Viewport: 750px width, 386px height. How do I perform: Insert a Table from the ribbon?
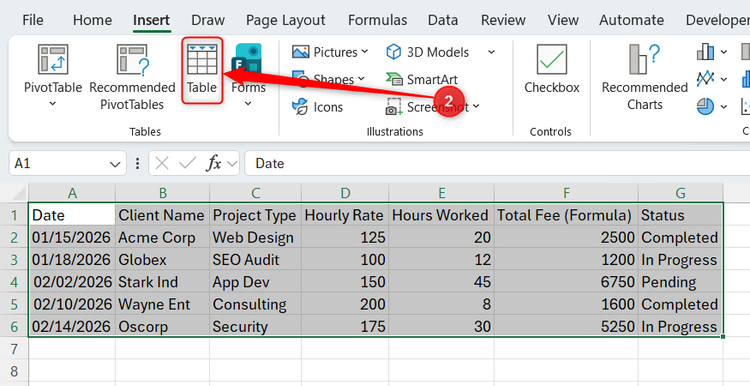click(x=202, y=70)
